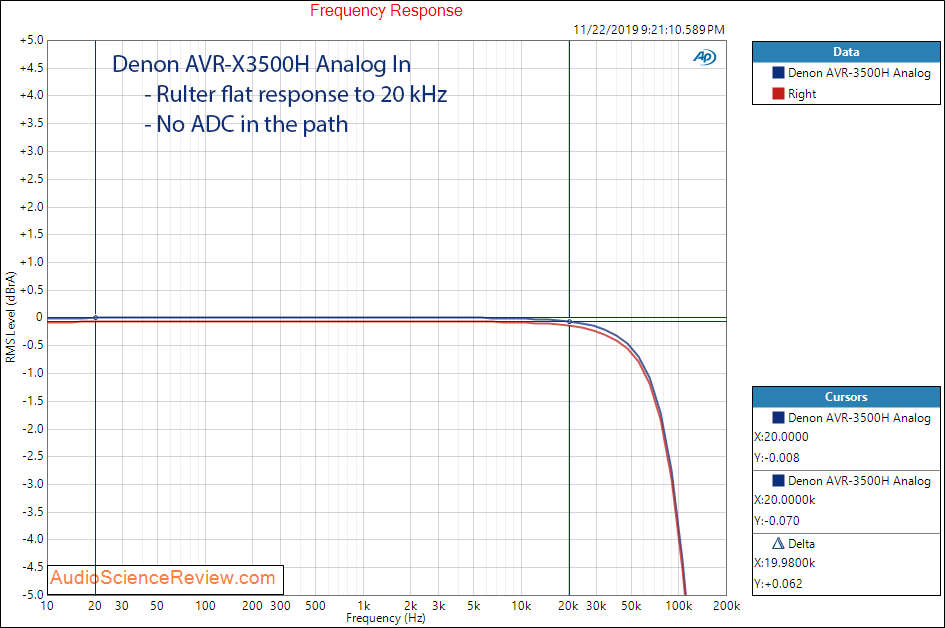Image resolution: width=945 pixels, height=628 pixels.
Task: Select Denon AVR-3500H Analog legend label
Action: [859, 73]
